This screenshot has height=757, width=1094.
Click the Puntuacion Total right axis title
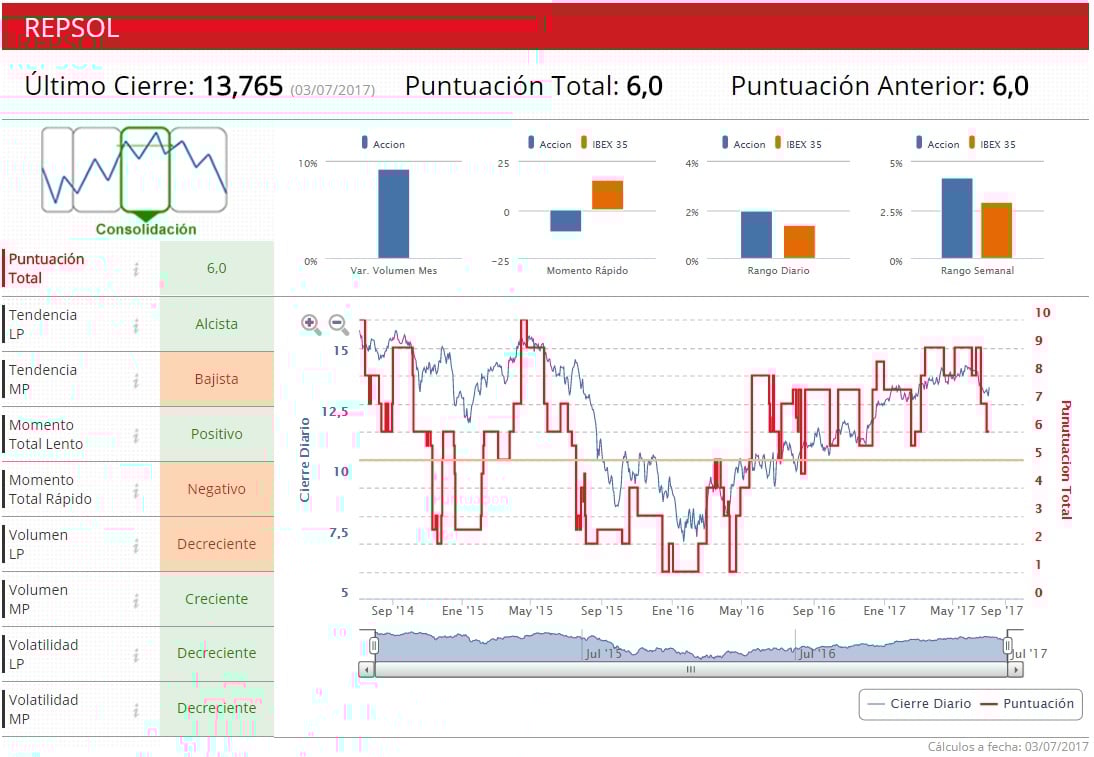(1065, 460)
